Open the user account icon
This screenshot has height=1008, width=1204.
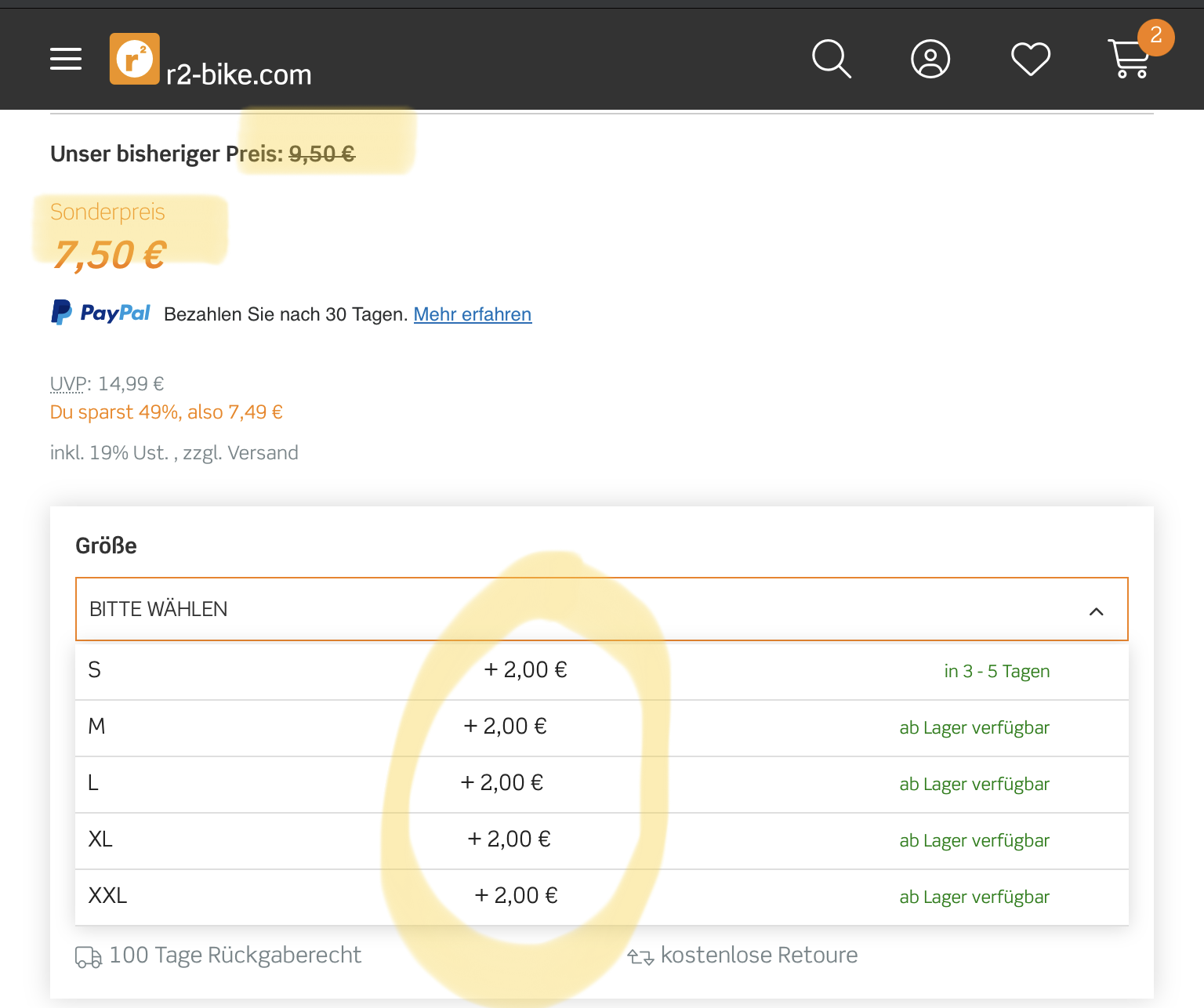pos(930,59)
